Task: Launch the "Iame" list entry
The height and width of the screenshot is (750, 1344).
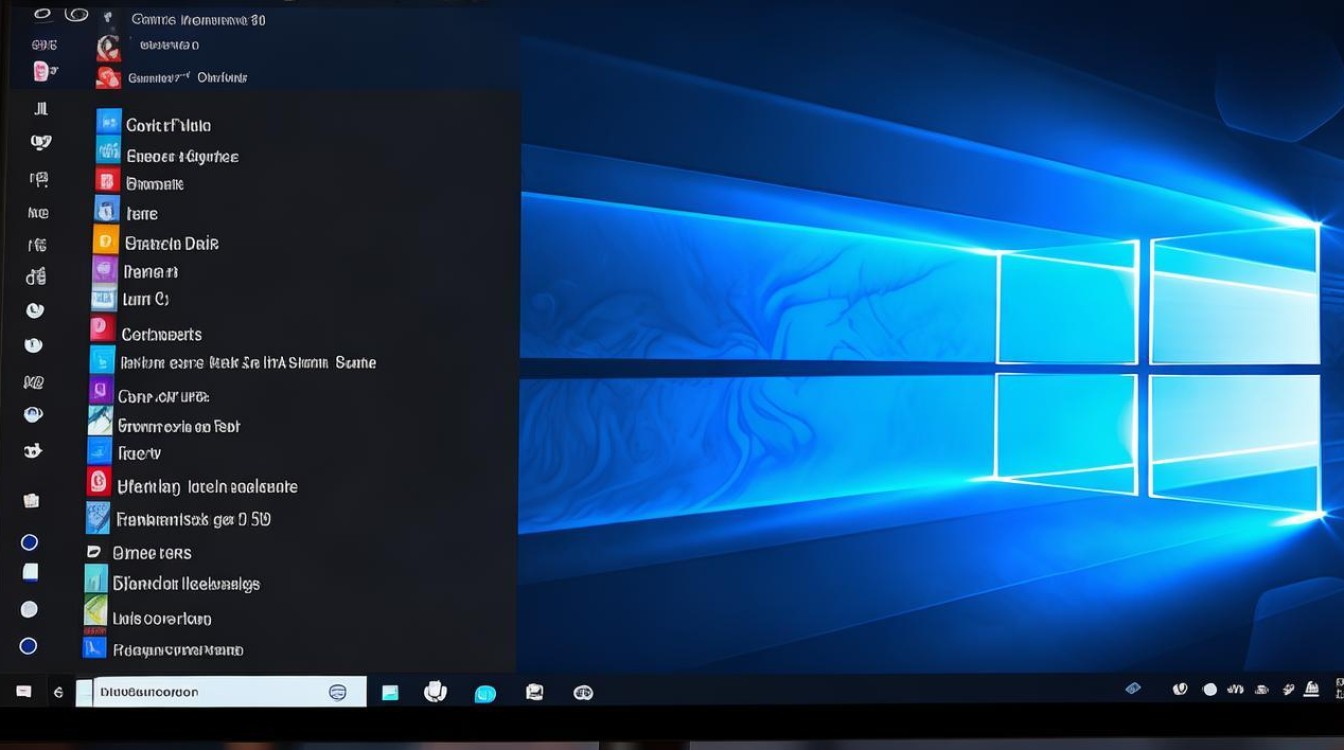Action: [x=141, y=213]
